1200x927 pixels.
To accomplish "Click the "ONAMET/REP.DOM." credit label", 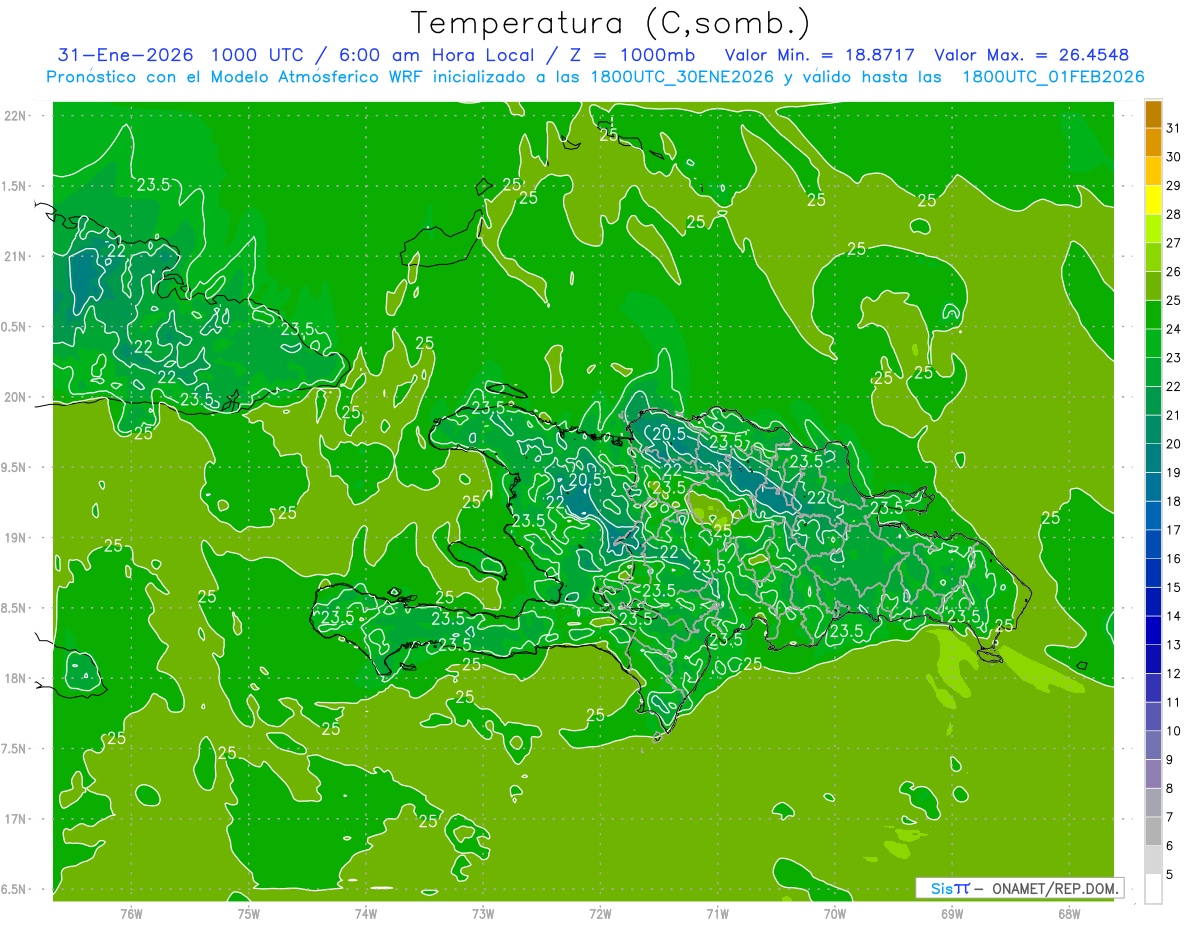I will [x=1056, y=888].
